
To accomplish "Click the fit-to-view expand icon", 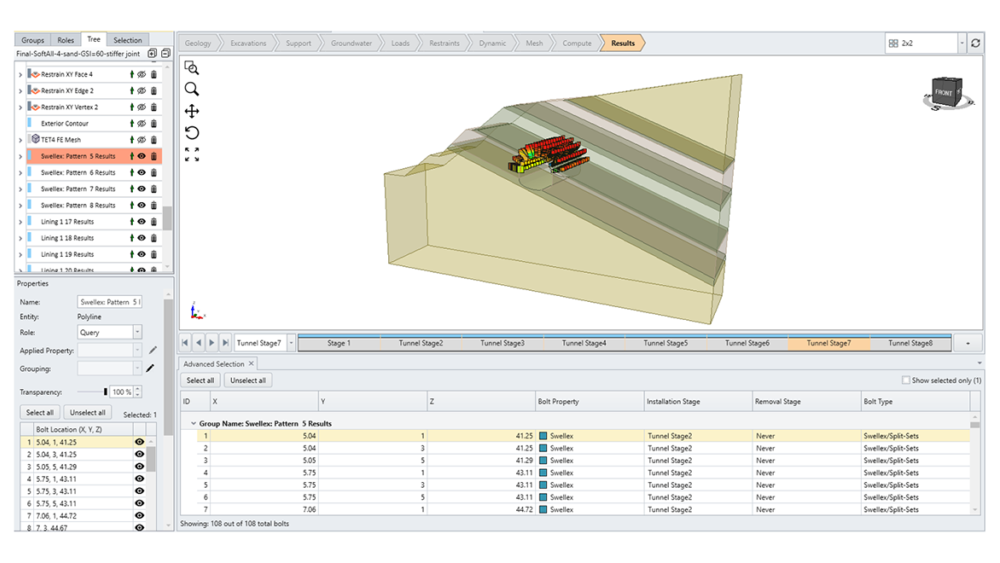I will coord(191,154).
